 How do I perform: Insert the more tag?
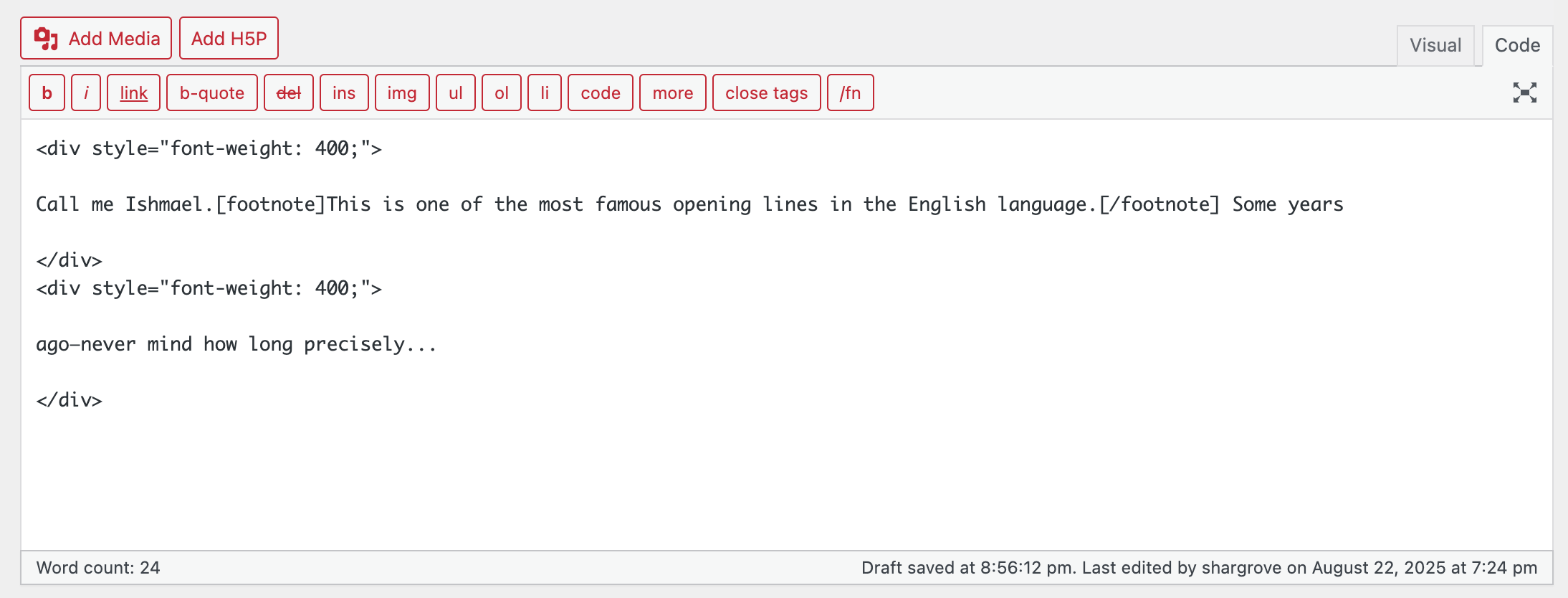point(672,93)
